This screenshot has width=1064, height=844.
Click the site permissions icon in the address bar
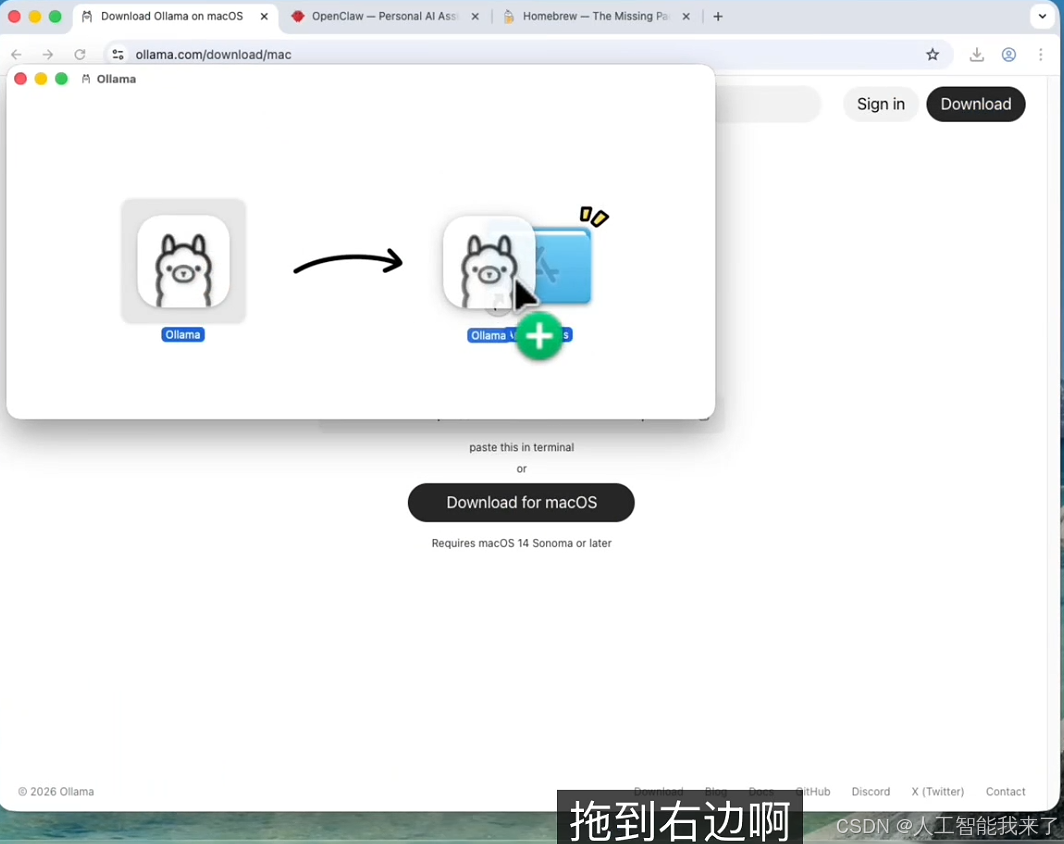tap(117, 54)
